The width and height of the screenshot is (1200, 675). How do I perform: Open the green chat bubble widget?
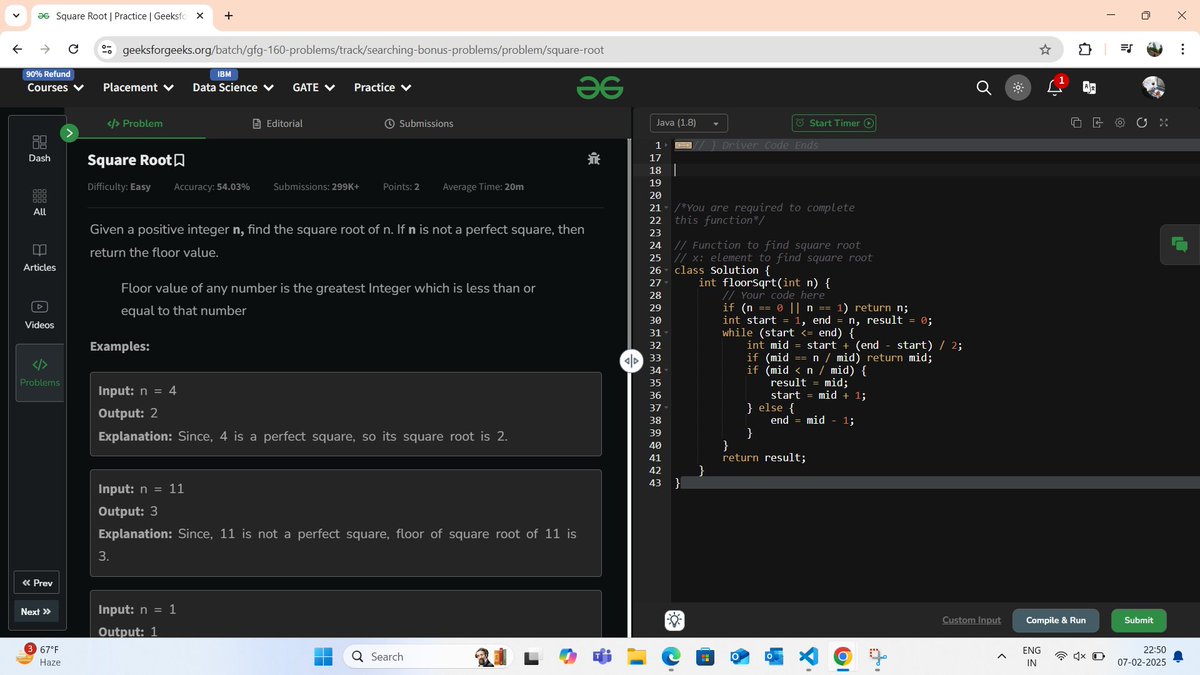pyautogui.click(x=1180, y=244)
